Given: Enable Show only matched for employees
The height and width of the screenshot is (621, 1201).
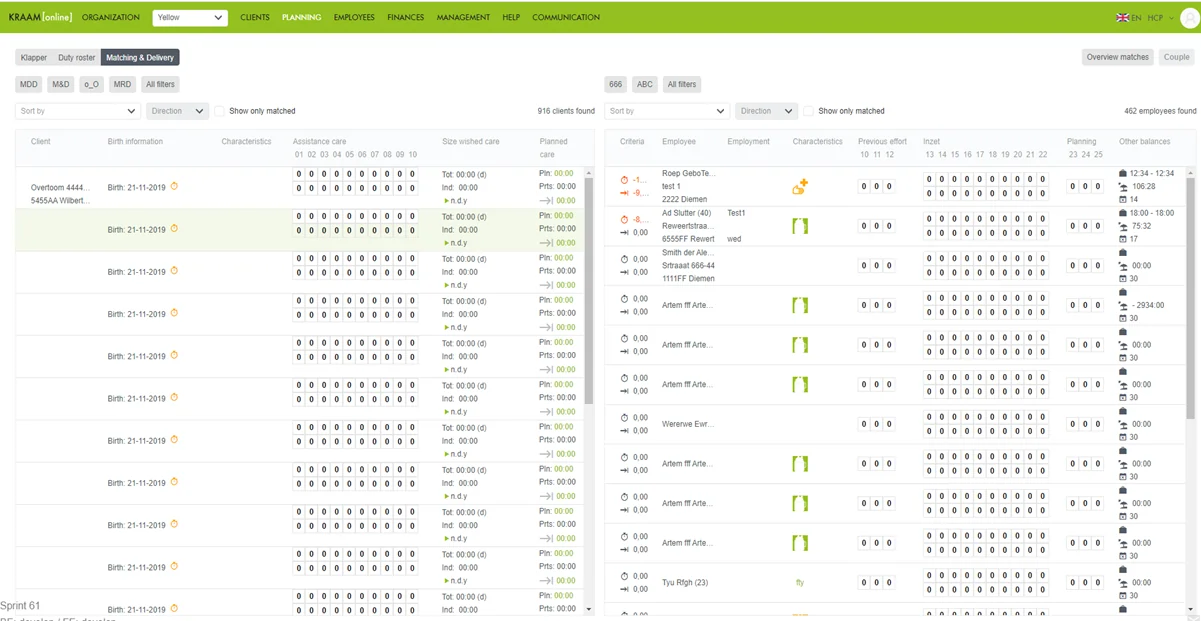Looking at the screenshot, I should 809,111.
